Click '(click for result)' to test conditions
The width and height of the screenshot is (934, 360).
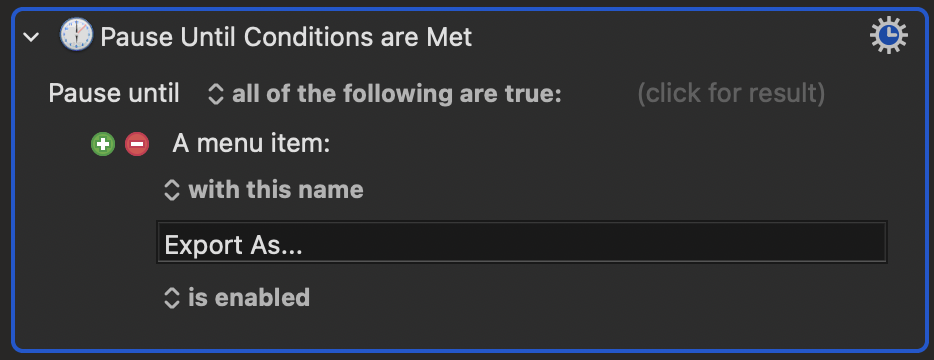(731, 94)
